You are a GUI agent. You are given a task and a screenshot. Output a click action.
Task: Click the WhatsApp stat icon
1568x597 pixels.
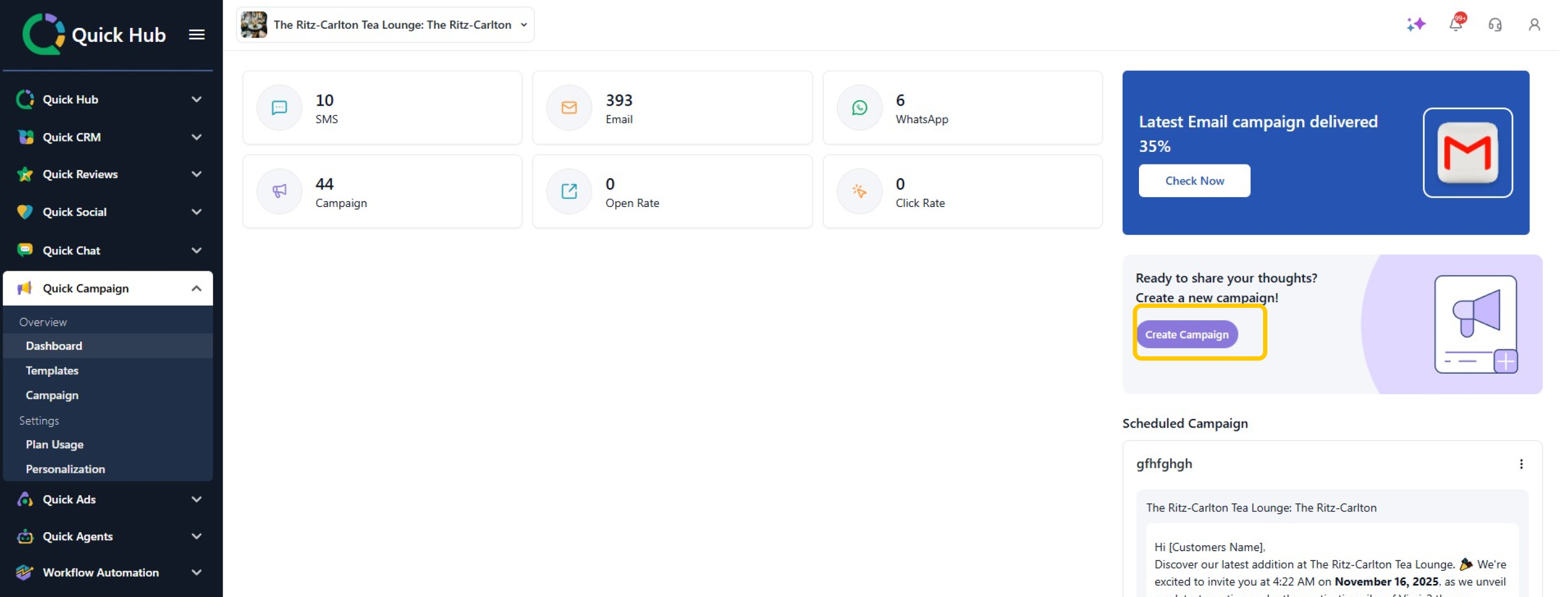(x=859, y=108)
